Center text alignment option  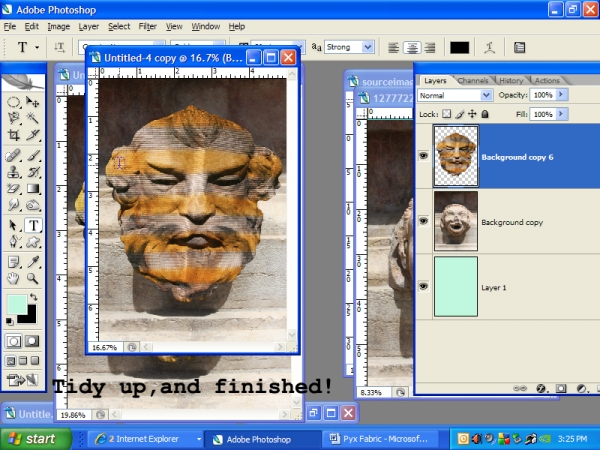(x=412, y=47)
